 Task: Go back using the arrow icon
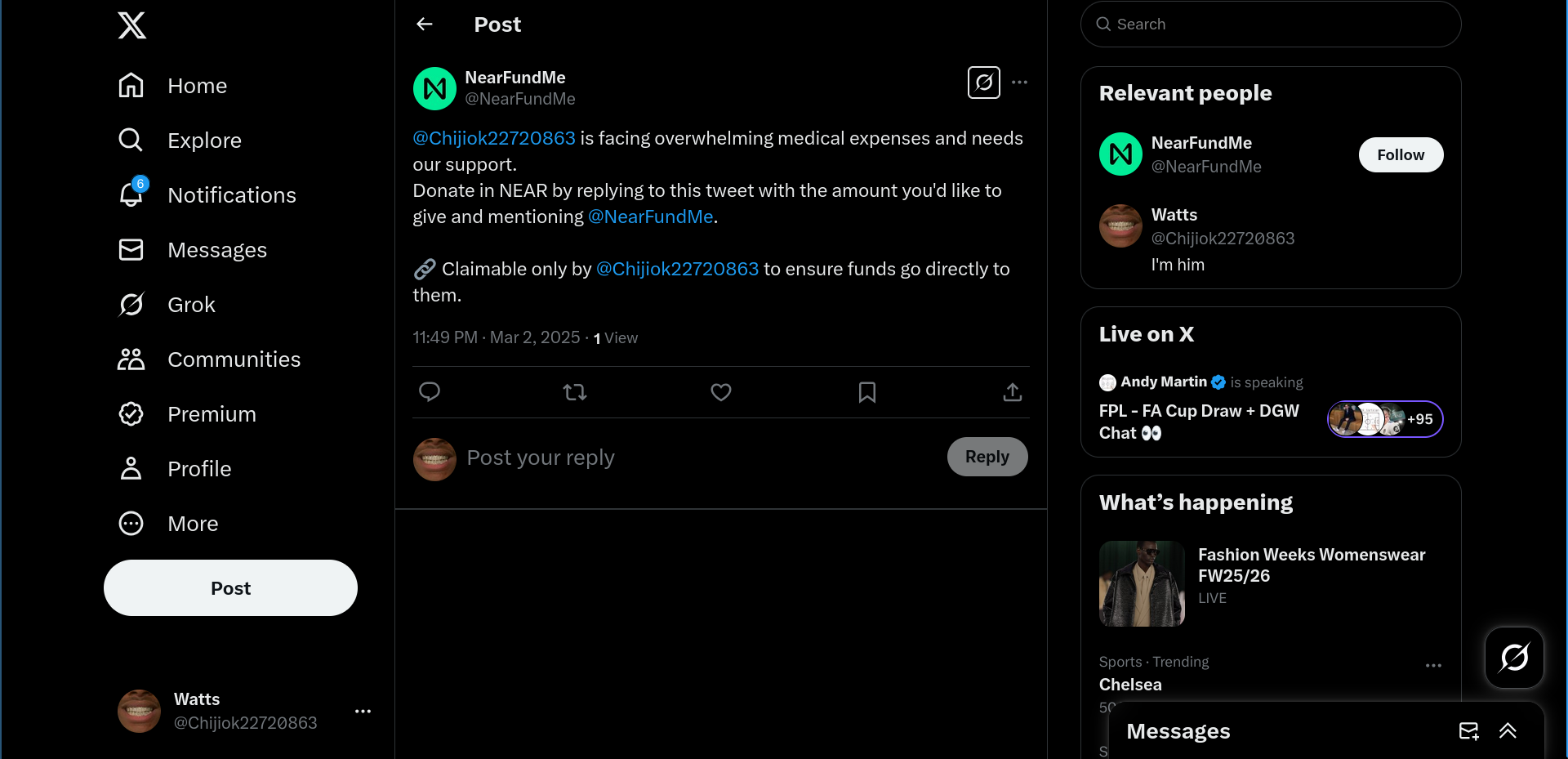click(x=425, y=25)
